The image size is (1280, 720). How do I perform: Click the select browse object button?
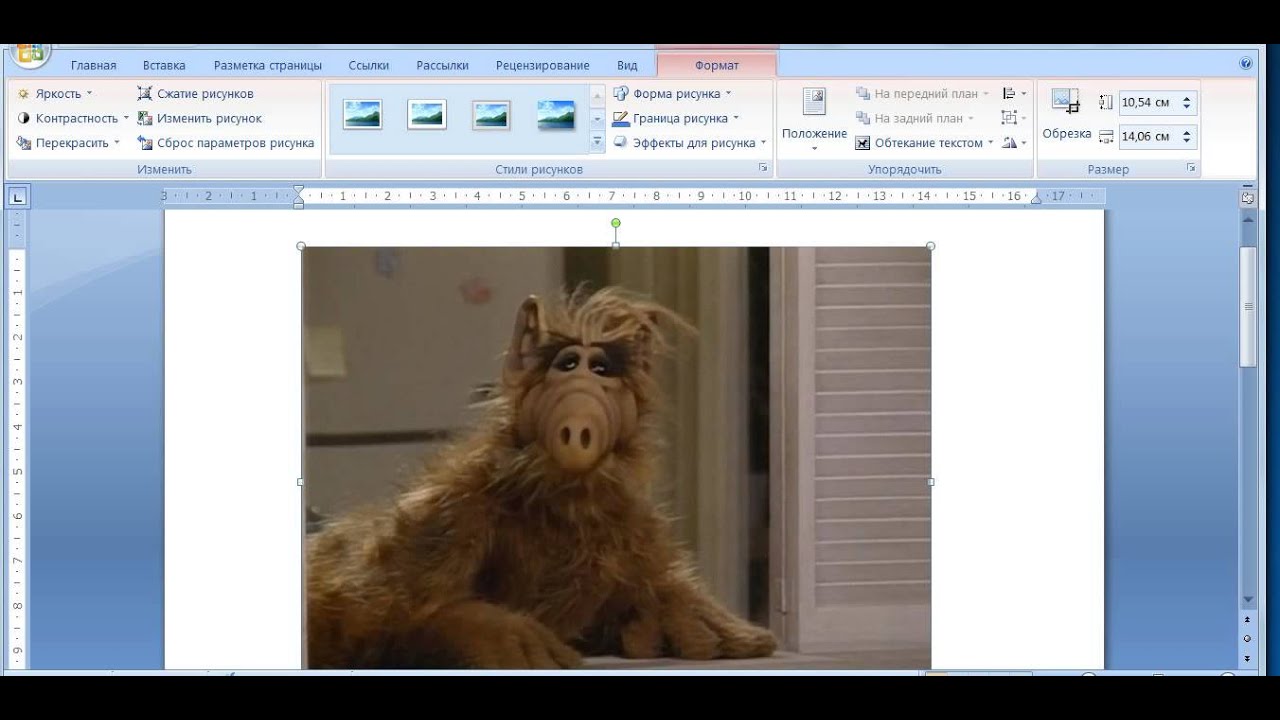tap(1247, 638)
